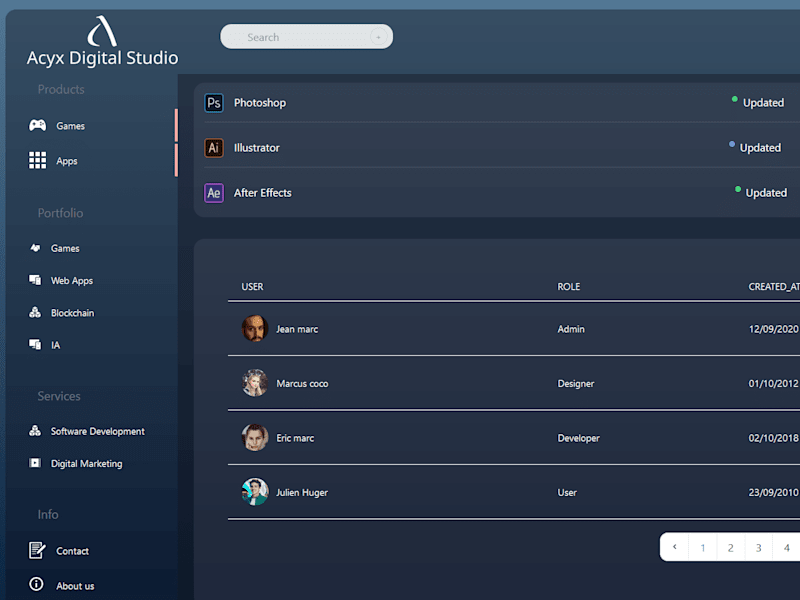Click the Apps grid icon

tap(37, 160)
